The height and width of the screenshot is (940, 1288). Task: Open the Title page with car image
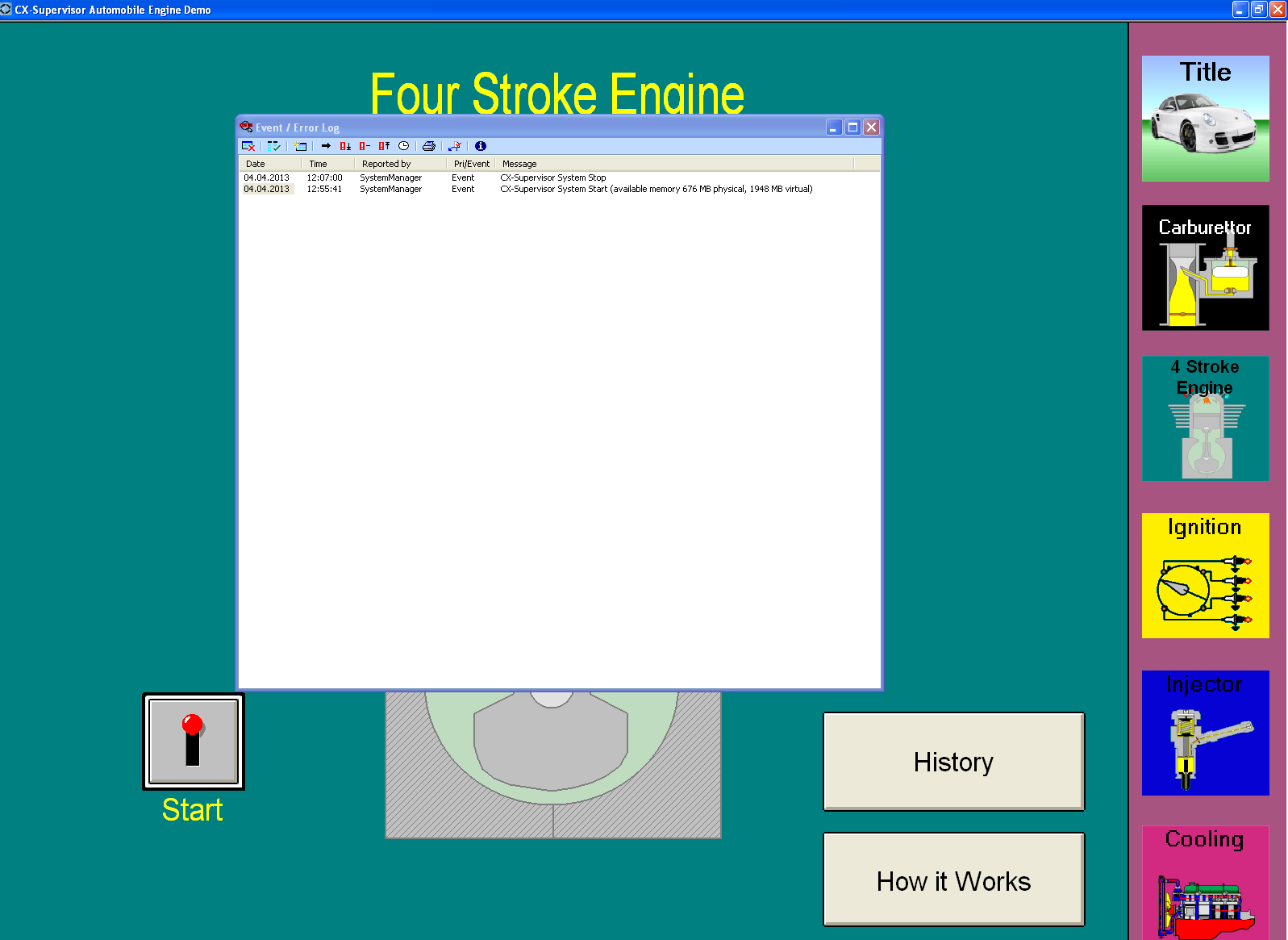pyautogui.click(x=1205, y=119)
